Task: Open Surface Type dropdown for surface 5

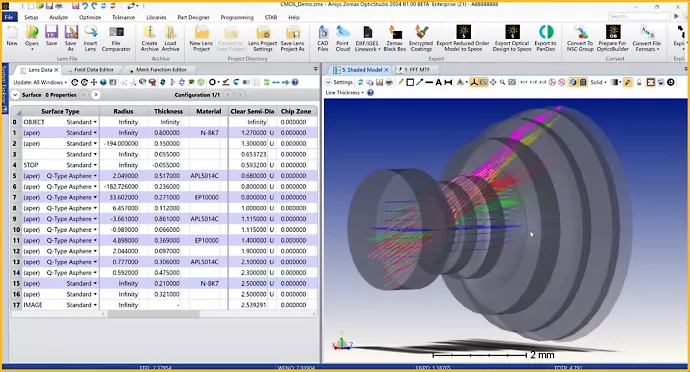Action: click(95, 176)
